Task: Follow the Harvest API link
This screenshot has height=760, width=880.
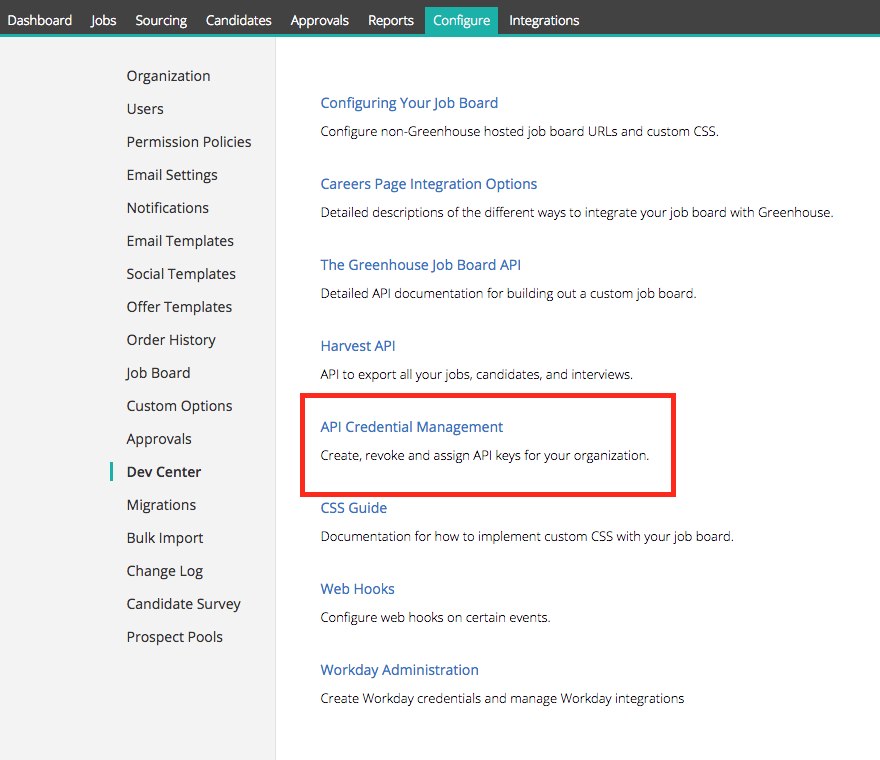Action: [x=358, y=346]
